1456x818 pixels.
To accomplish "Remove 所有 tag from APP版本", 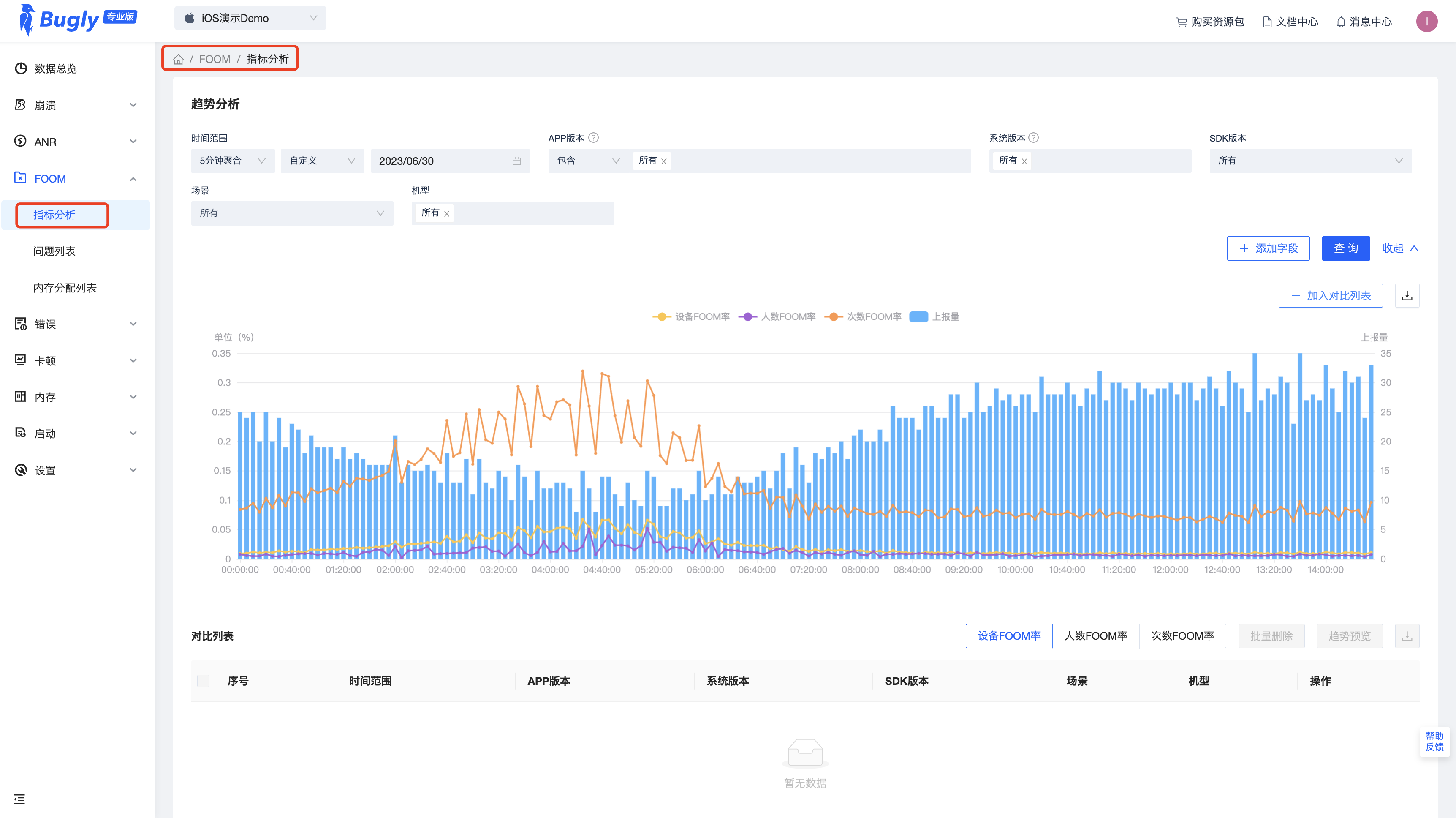I will [x=663, y=162].
